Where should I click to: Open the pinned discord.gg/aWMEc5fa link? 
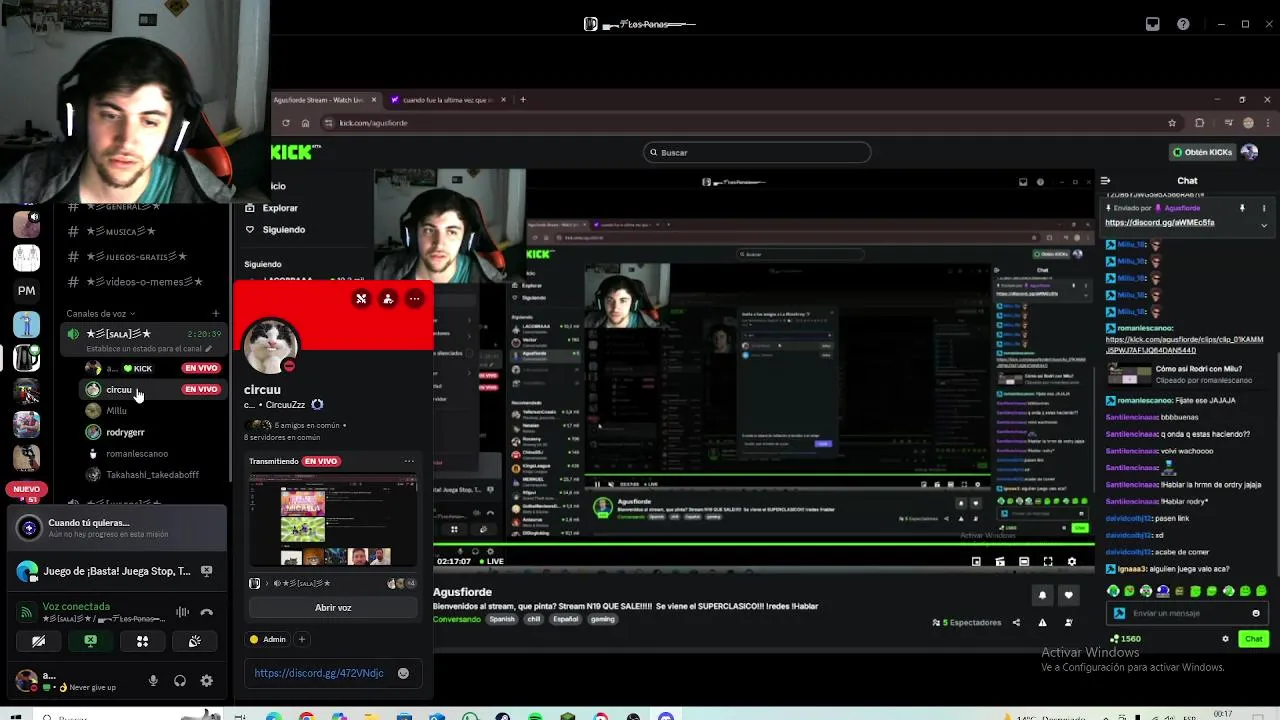1159,223
